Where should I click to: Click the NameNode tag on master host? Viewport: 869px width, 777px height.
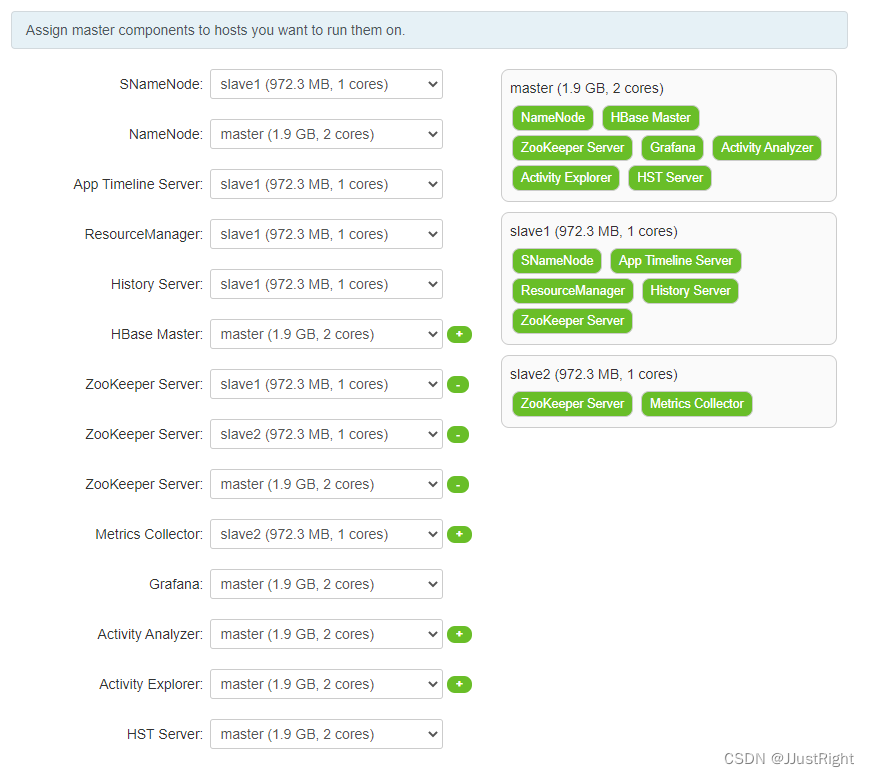pos(553,117)
